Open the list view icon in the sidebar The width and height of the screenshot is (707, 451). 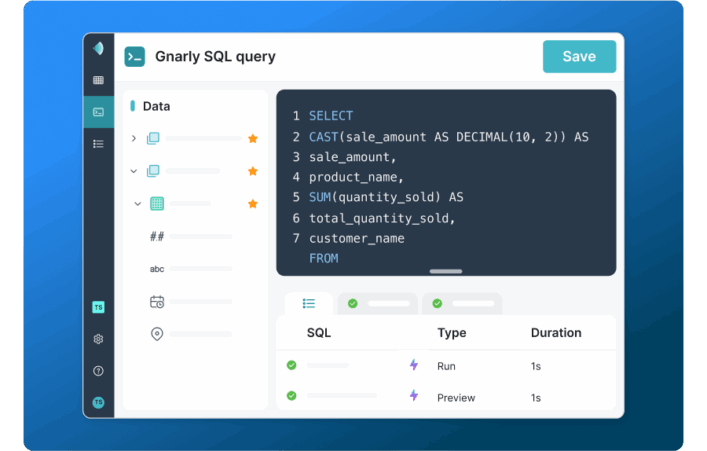[98, 144]
